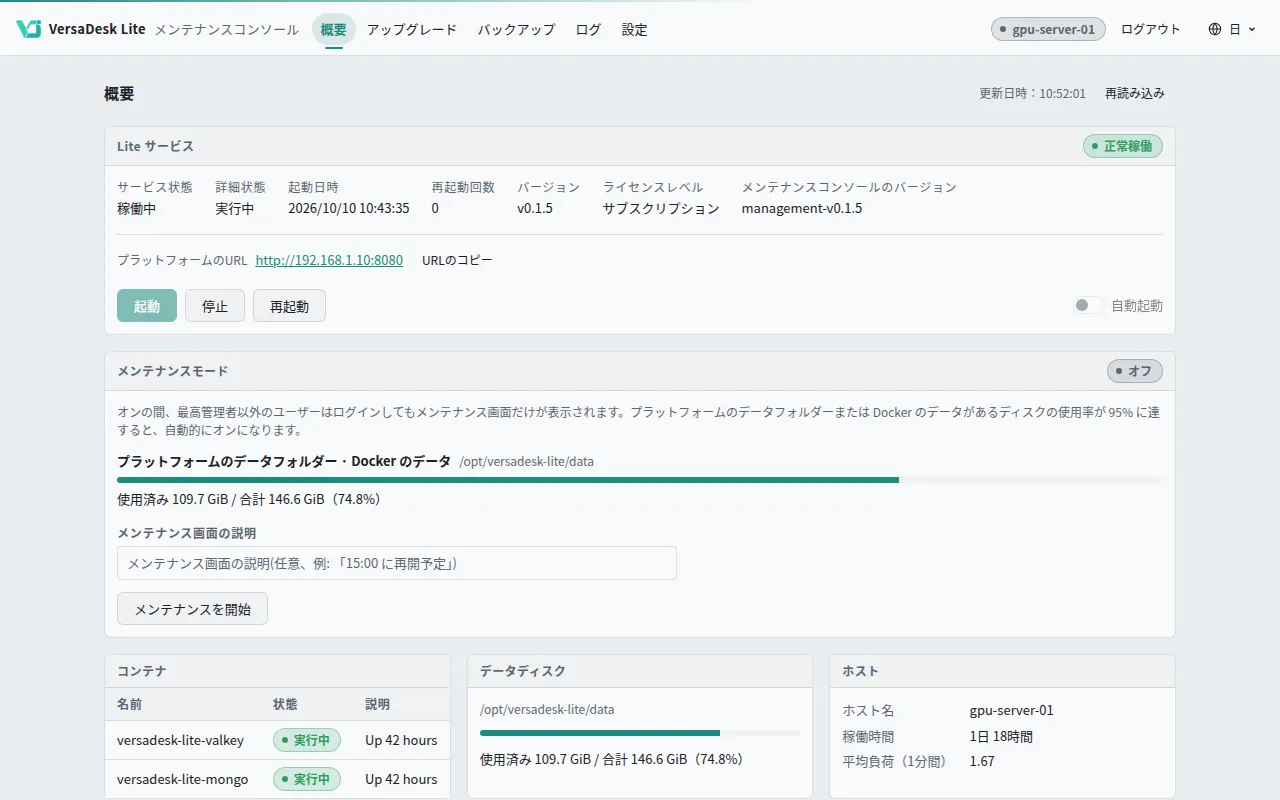
Task: Click the host name value gpu-server-01 in ホスト
Action: (1012, 711)
